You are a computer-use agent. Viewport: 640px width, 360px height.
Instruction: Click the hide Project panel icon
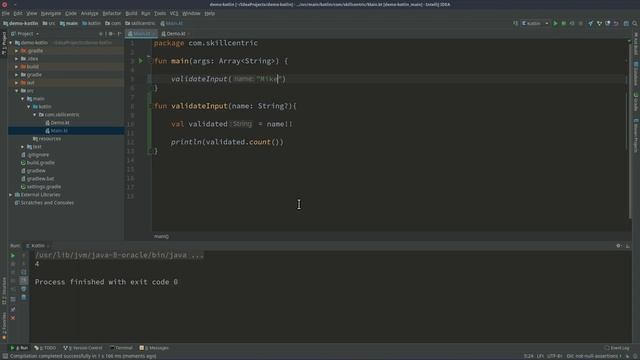point(120,34)
